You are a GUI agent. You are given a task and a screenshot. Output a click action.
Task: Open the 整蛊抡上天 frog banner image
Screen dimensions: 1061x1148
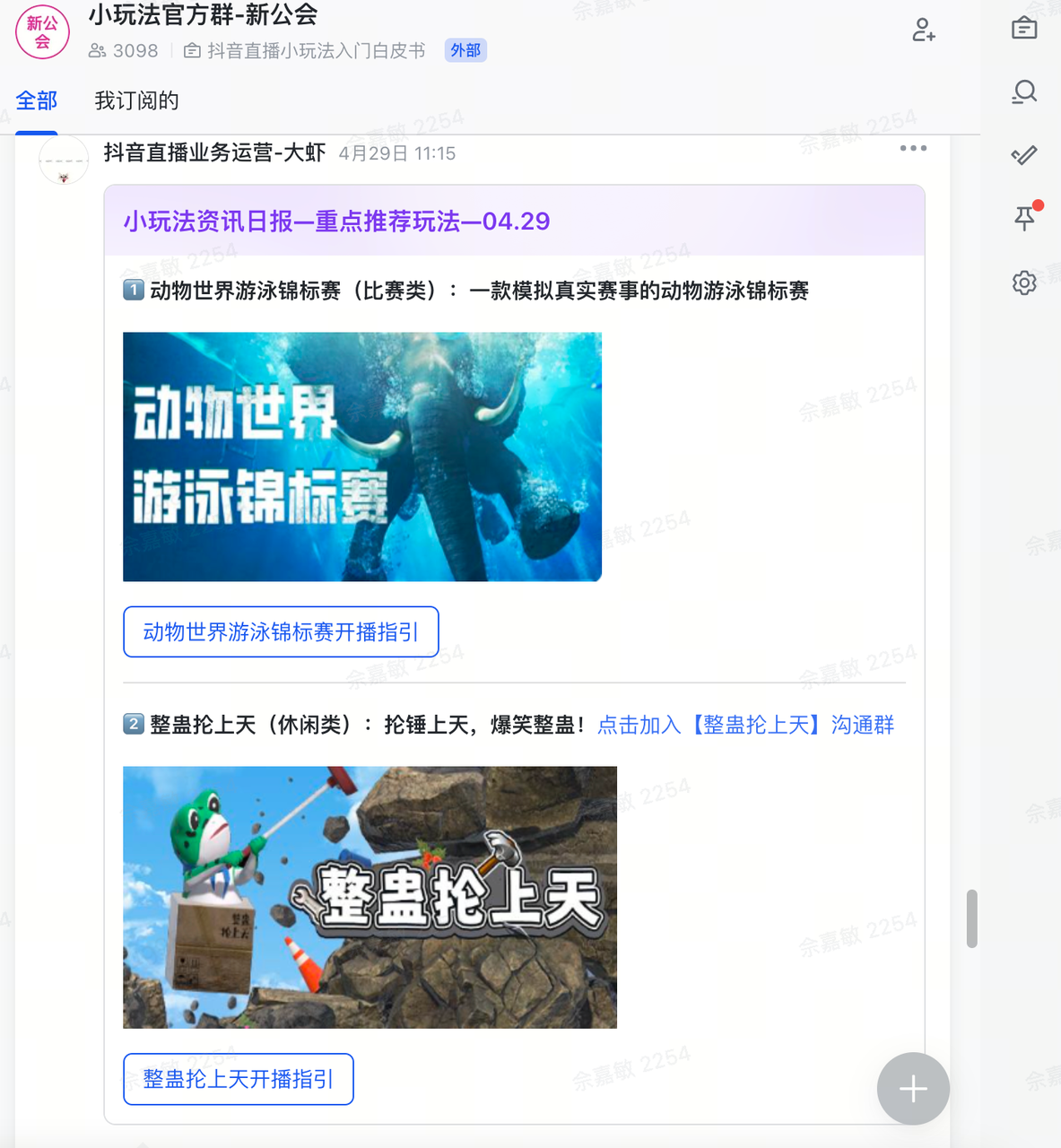click(x=370, y=897)
